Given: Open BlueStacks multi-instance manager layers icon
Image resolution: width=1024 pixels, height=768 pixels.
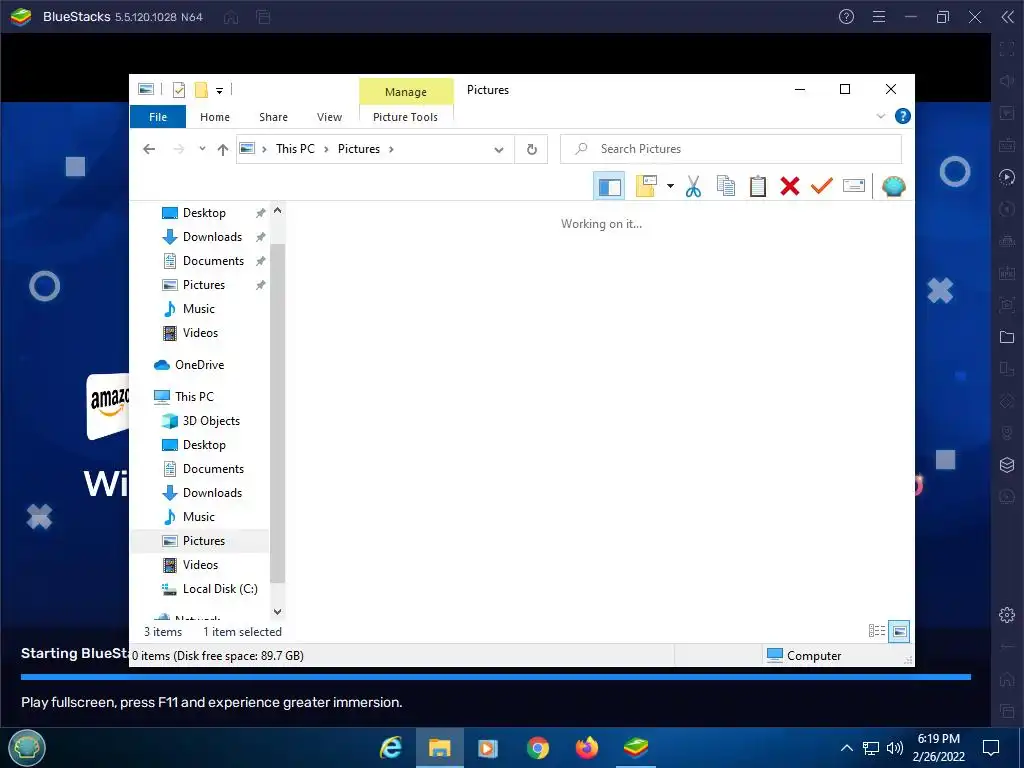Looking at the screenshot, I should [1007, 465].
